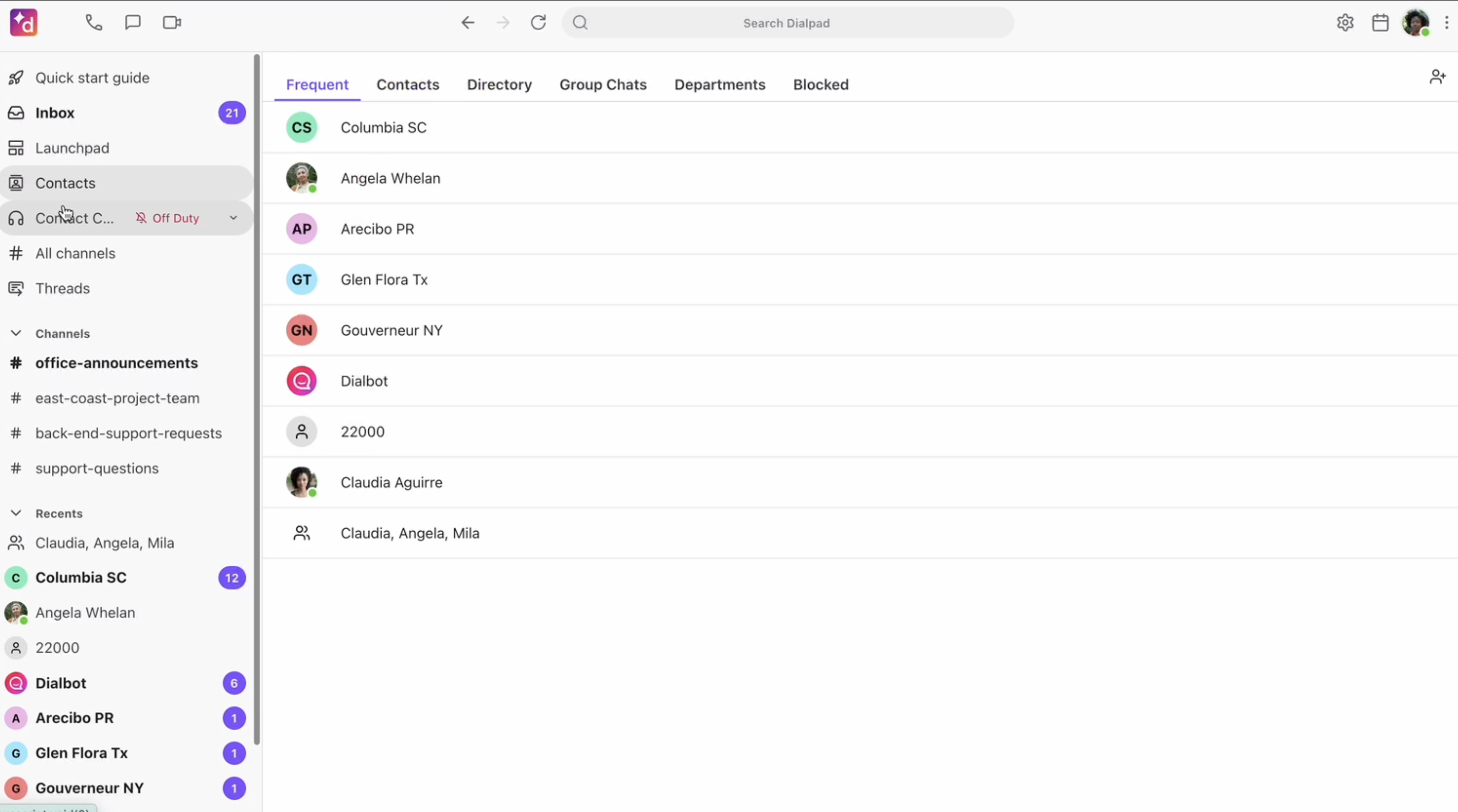Expand Contact Center dropdown chevron
Screen dimensions: 1458x812
233,218
